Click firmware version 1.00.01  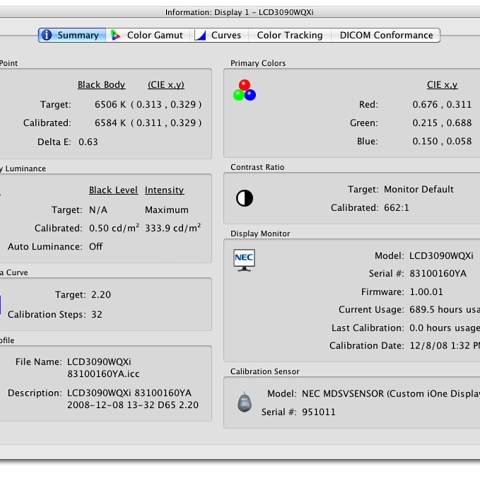pos(426,292)
